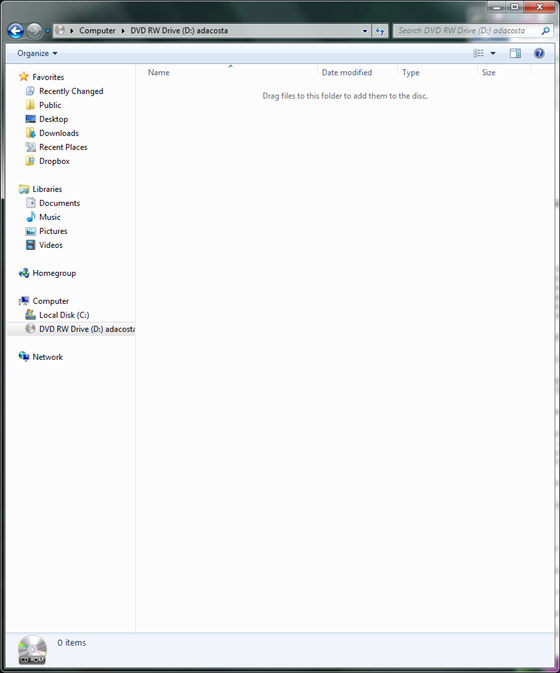Open Recently Changed under Favorites
Viewport: 560px width, 673px height.
71,91
